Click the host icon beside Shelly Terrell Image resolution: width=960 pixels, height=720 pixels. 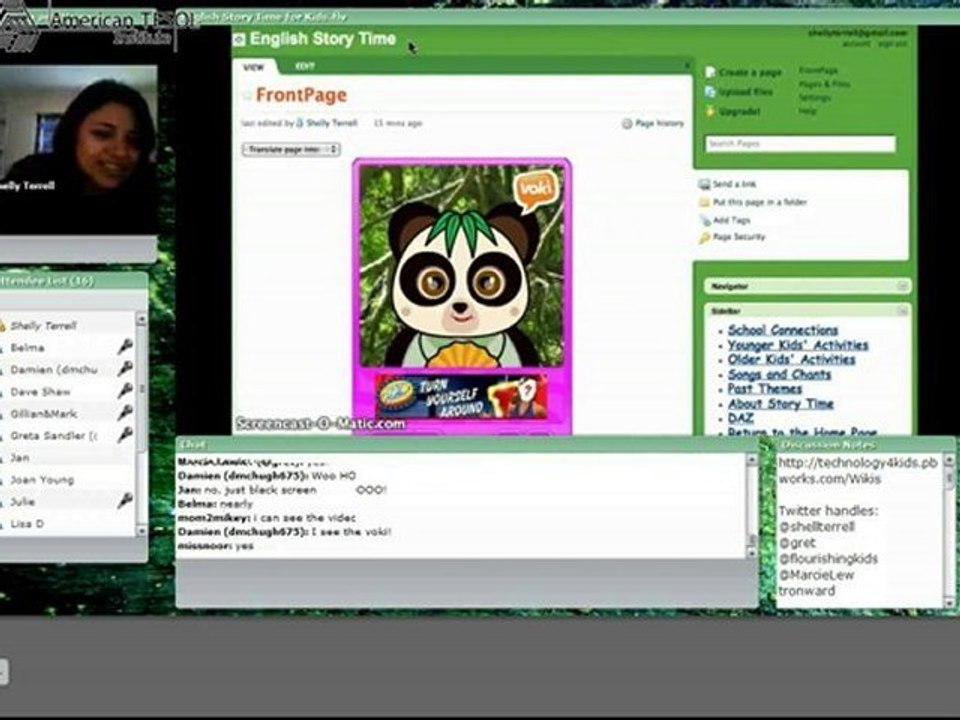click(x=2, y=326)
